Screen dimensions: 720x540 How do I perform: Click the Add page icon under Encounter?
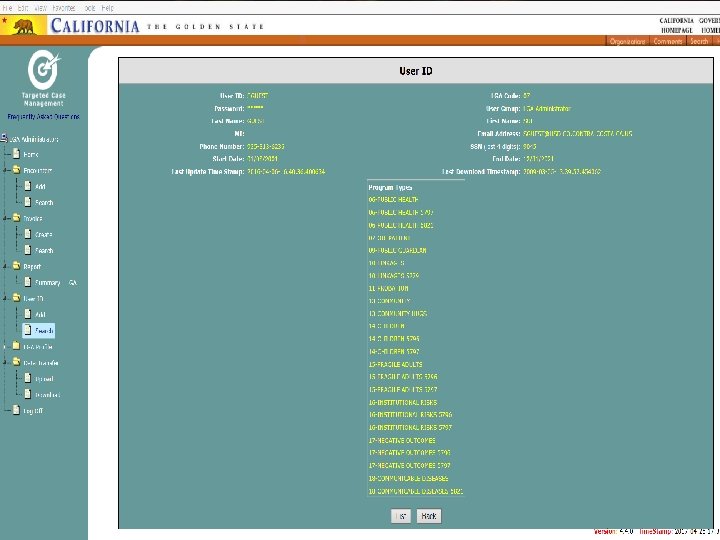(28, 186)
